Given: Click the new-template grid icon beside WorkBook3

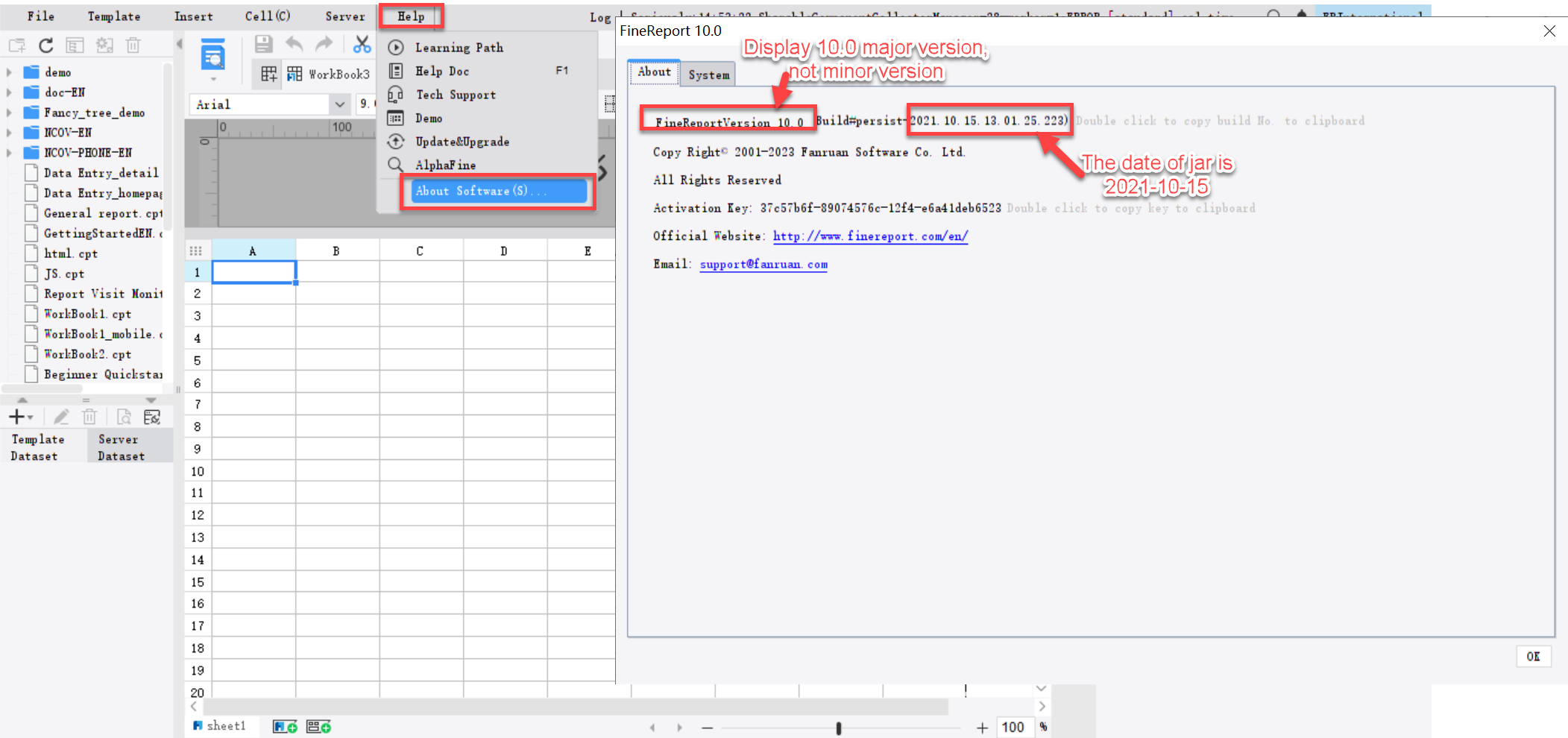Looking at the screenshot, I should [269, 74].
